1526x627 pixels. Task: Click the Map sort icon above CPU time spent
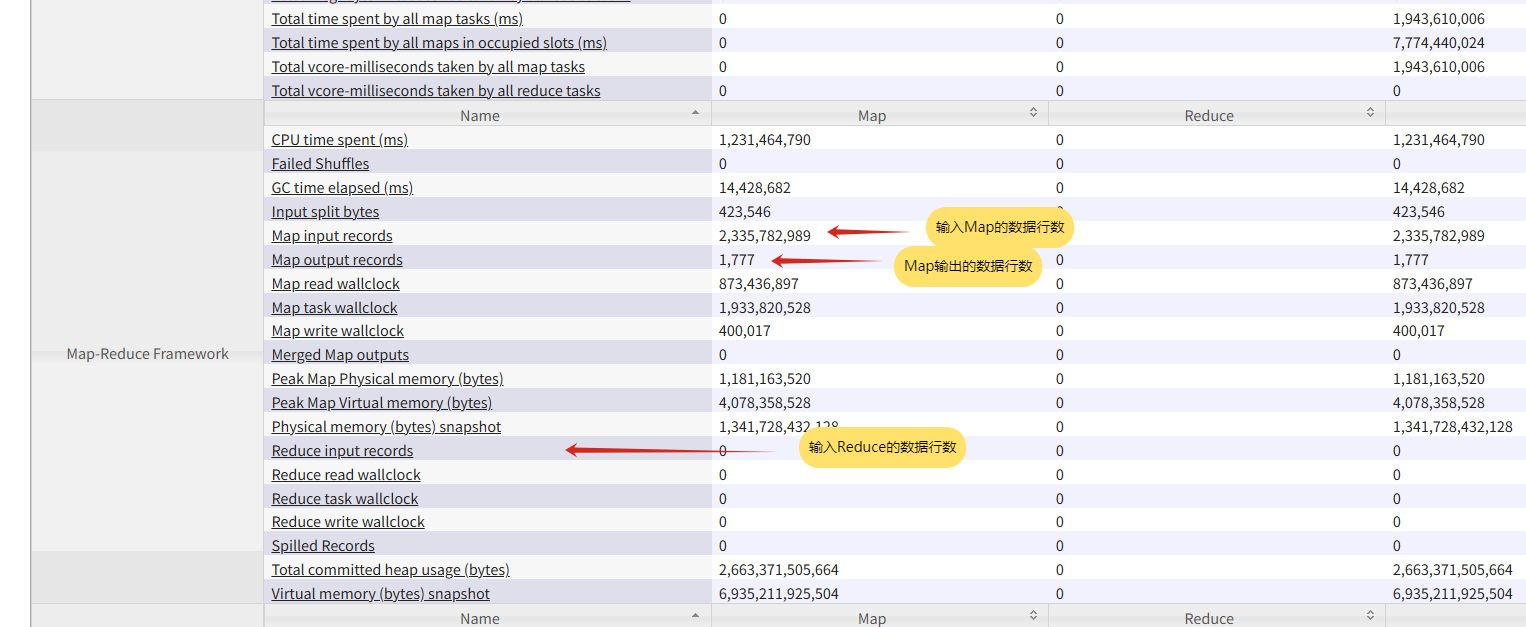coord(1033,114)
